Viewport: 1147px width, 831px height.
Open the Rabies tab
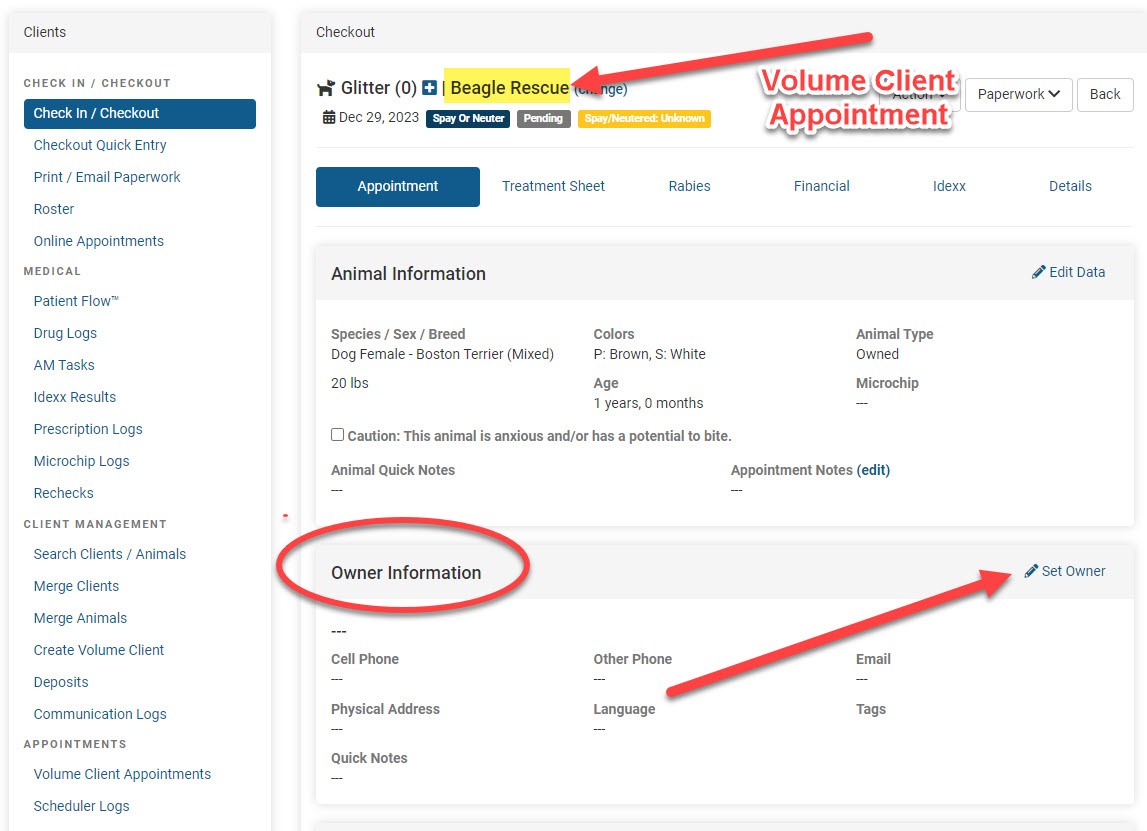689,186
